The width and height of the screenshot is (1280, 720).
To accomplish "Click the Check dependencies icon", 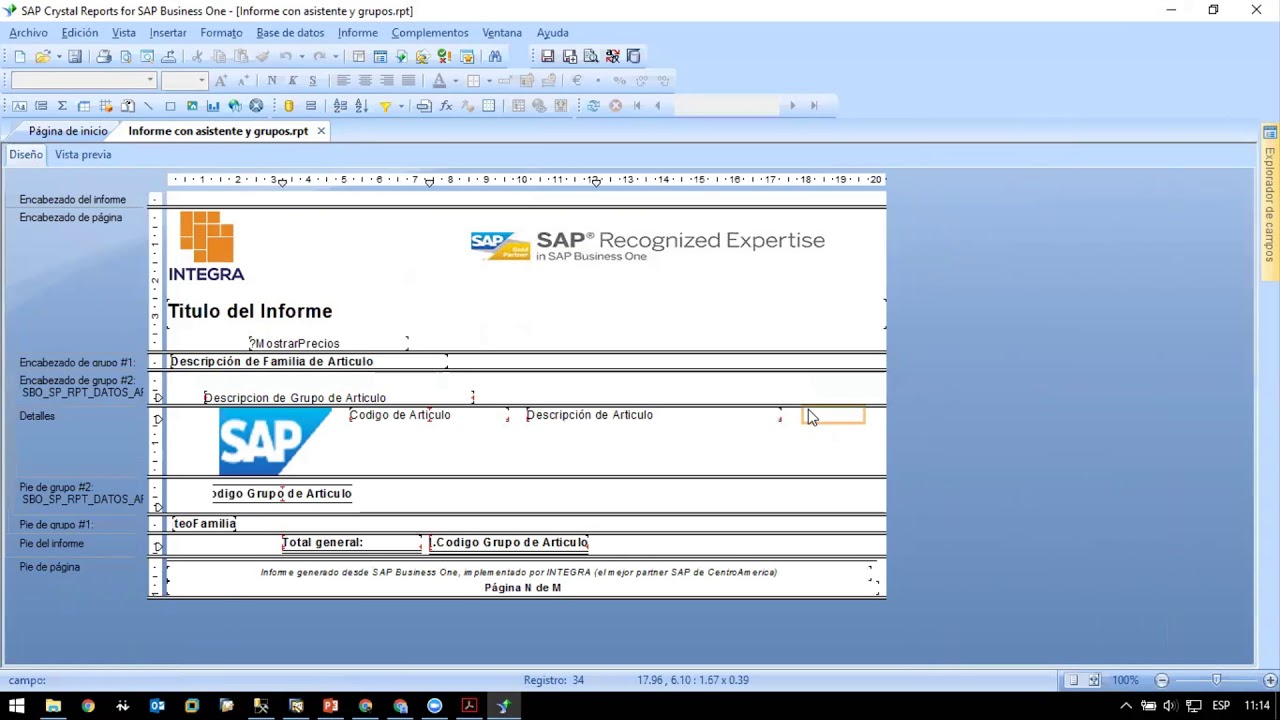I will tap(443, 56).
